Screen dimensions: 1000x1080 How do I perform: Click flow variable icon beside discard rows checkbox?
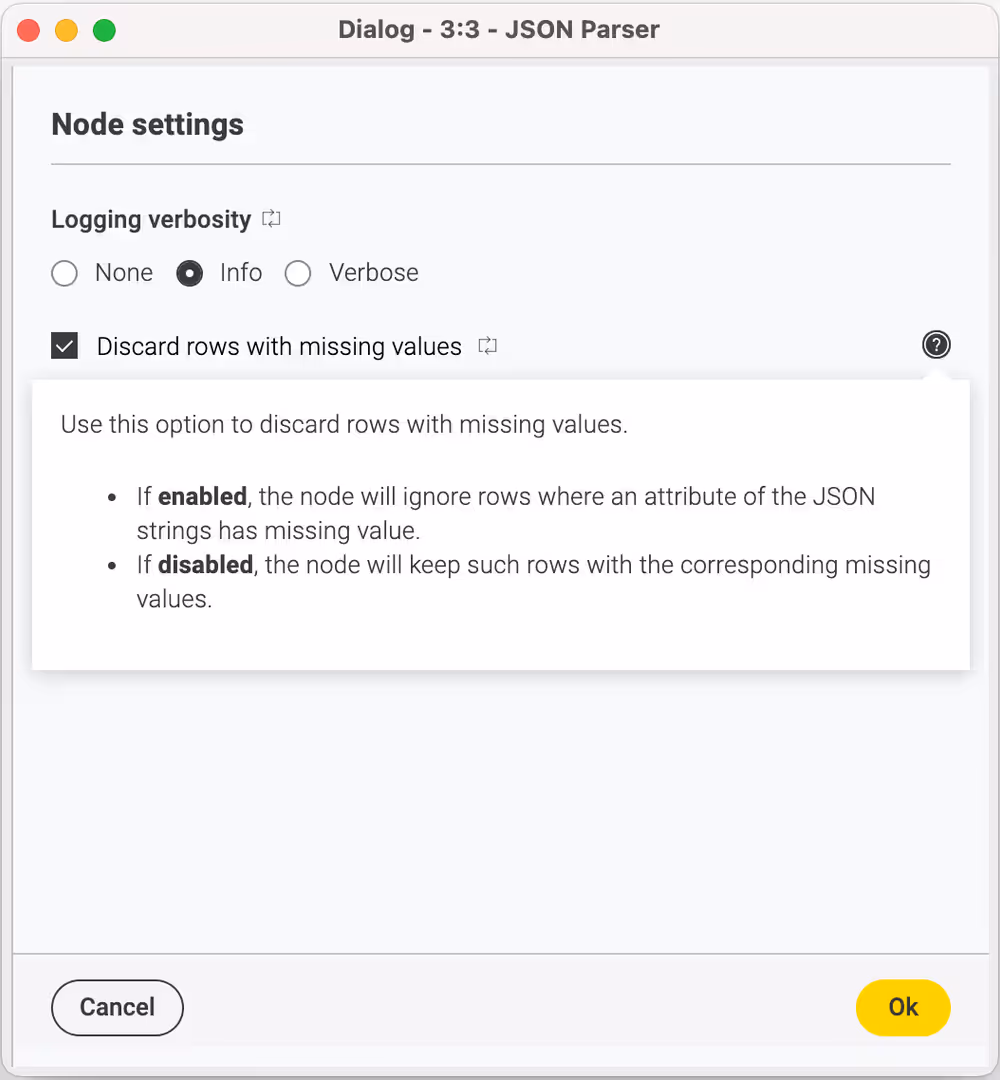pos(487,345)
